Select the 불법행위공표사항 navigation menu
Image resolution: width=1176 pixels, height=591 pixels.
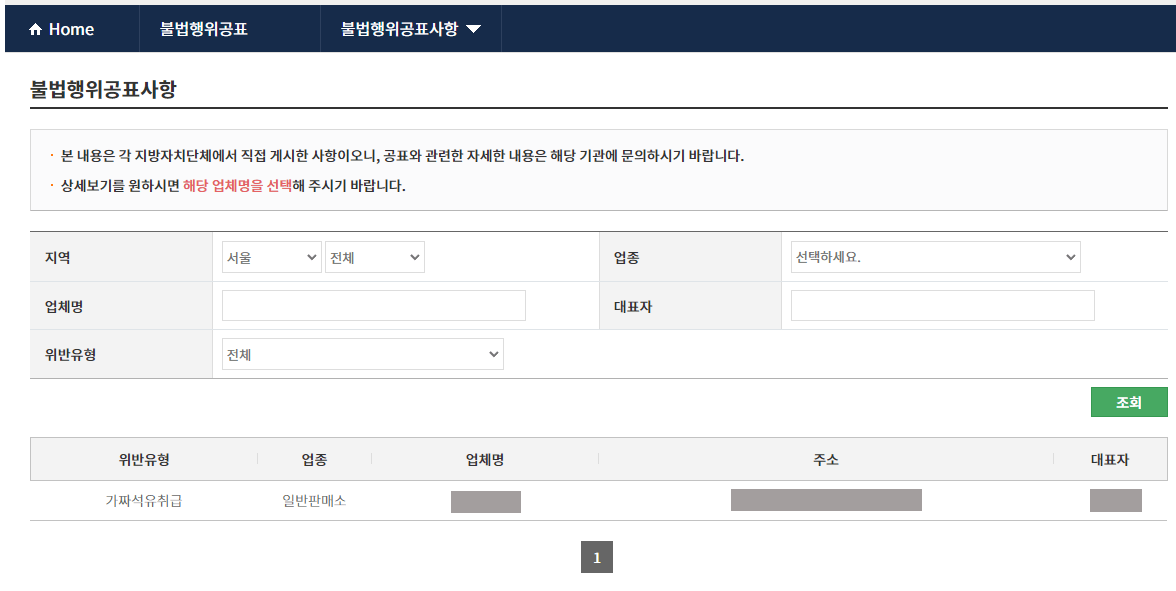396,29
